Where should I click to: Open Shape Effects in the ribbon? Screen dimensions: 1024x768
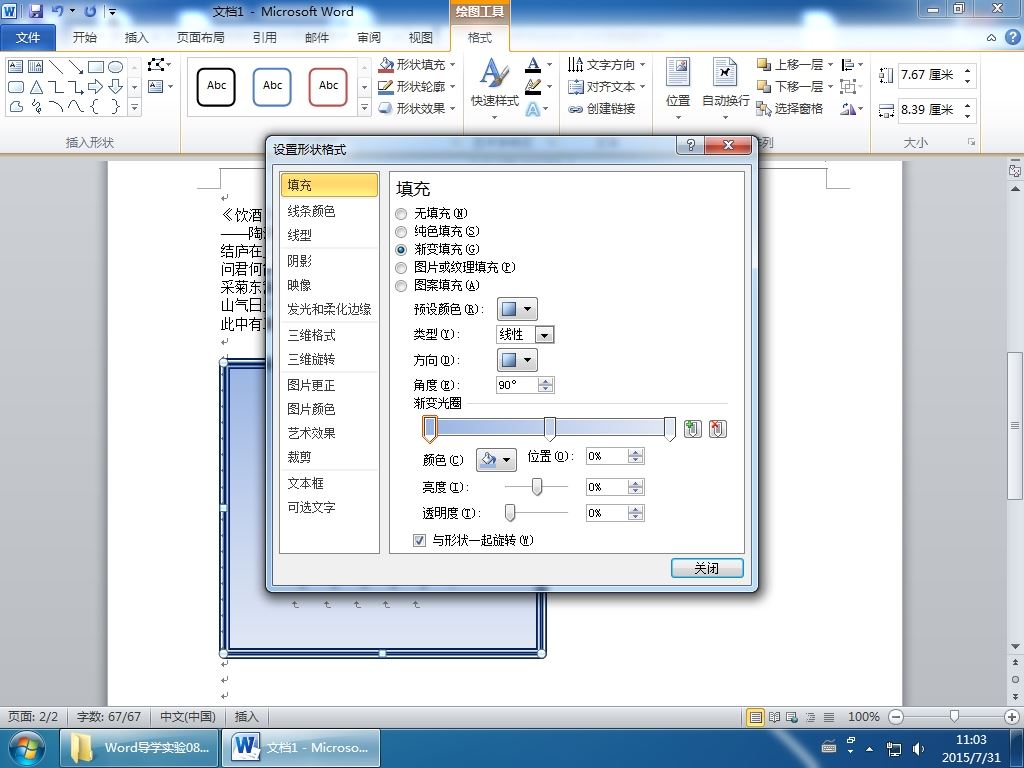click(x=417, y=108)
